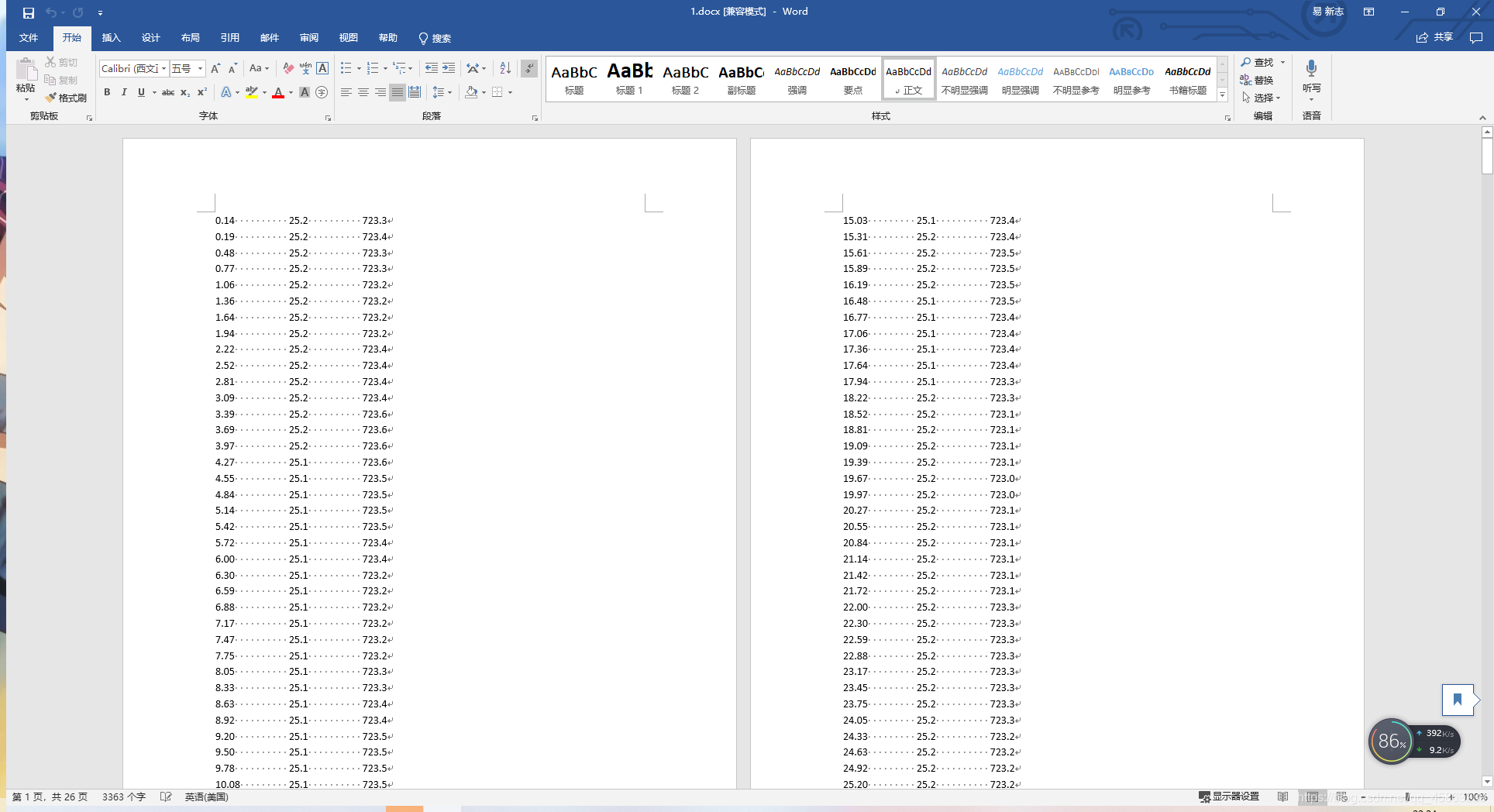Click the Share (共享) button

coord(1434,37)
